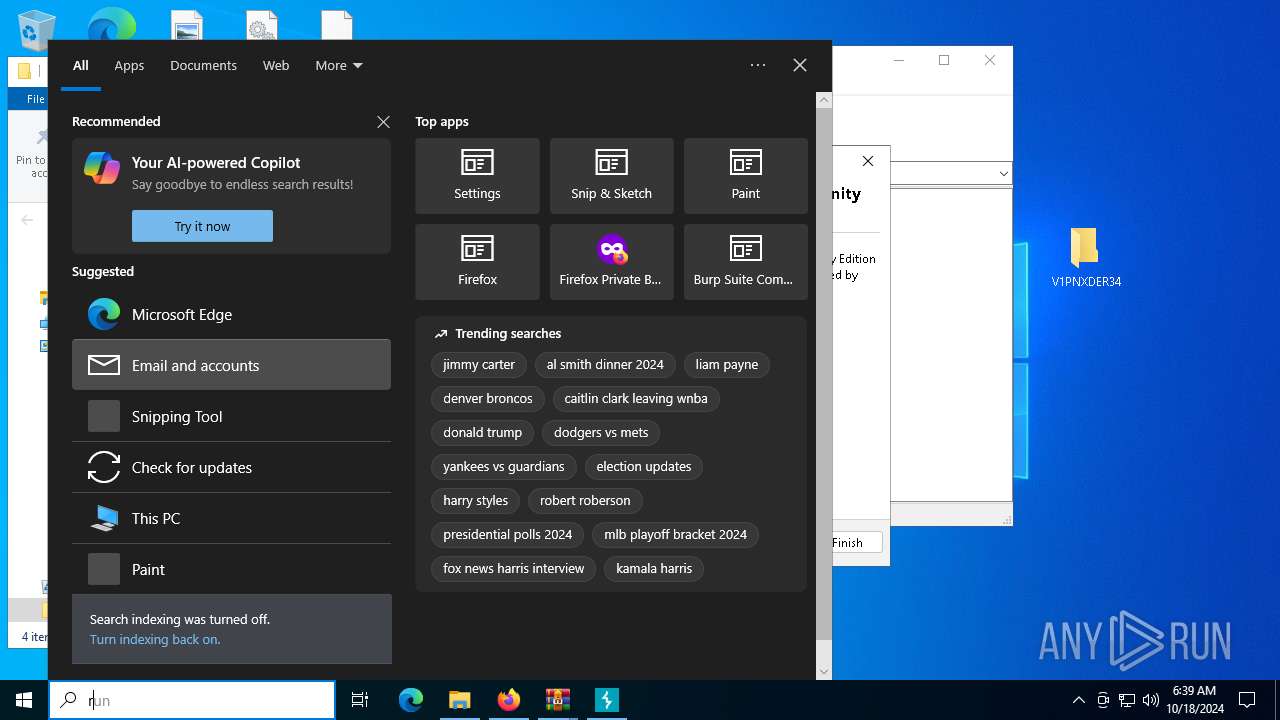Search trending harry styles
The width and height of the screenshot is (1280, 720).
point(476,500)
